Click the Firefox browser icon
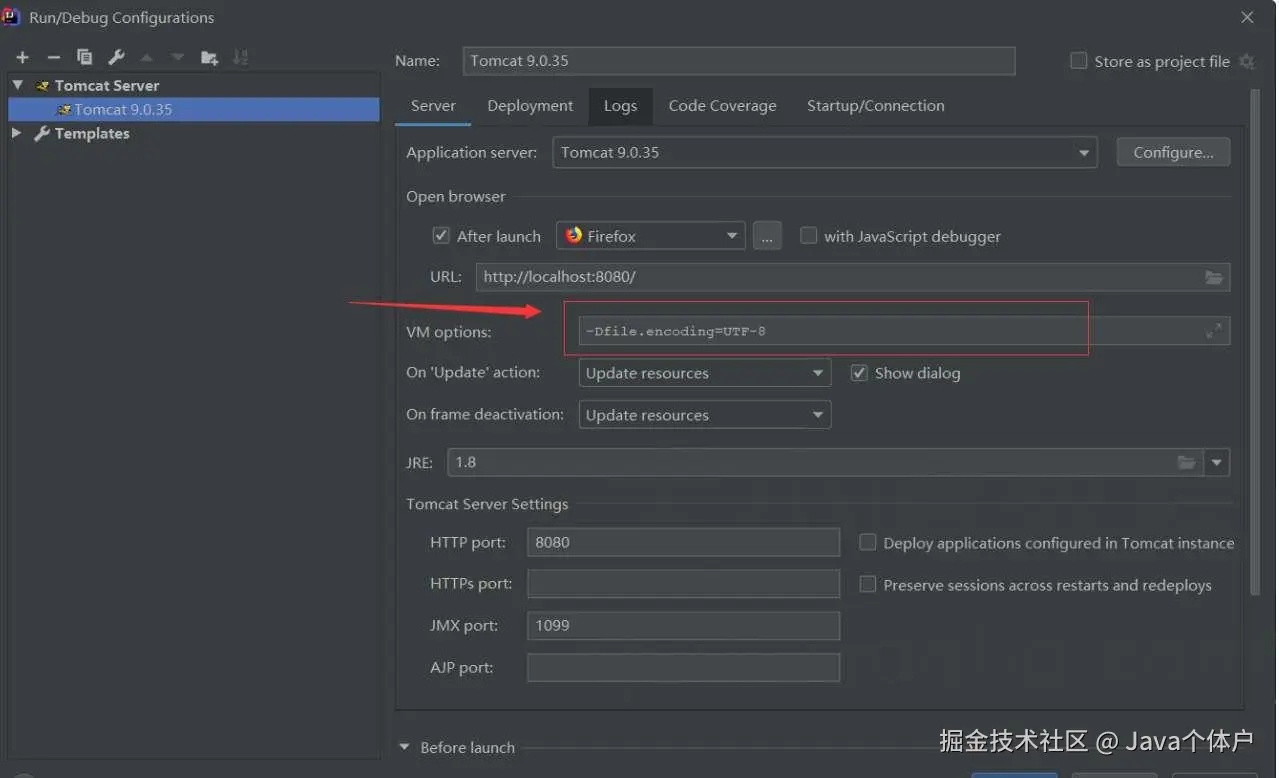This screenshot has width=1279, height=778. click(574, 236)
